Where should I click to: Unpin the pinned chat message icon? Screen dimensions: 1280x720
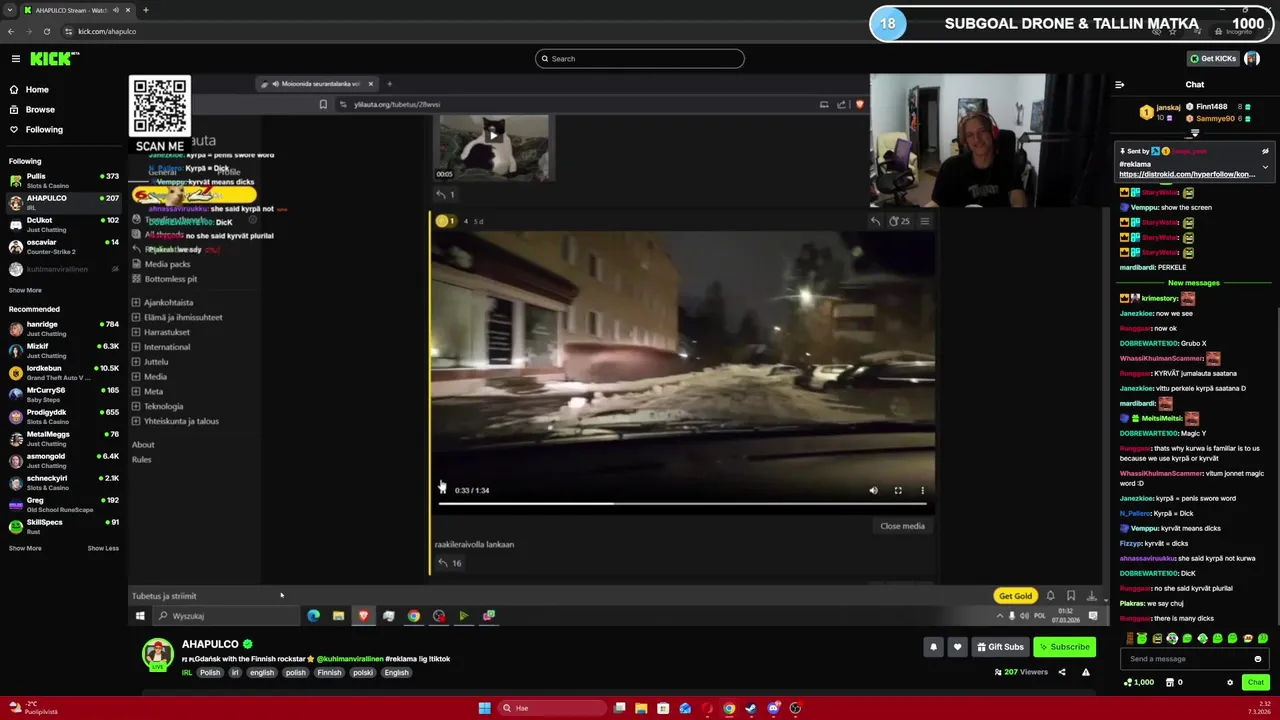pos(1265,151)
